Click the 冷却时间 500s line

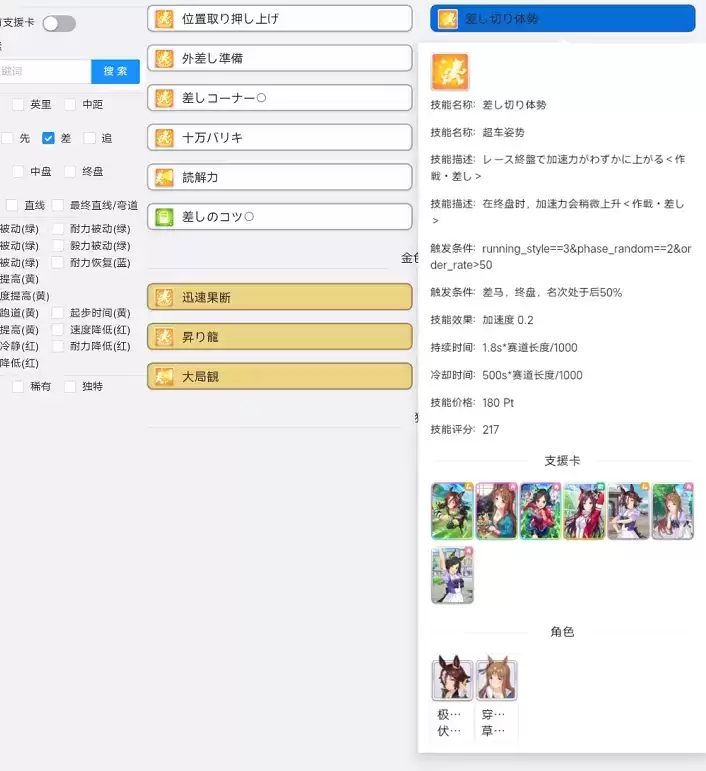(x=506, y=375)
